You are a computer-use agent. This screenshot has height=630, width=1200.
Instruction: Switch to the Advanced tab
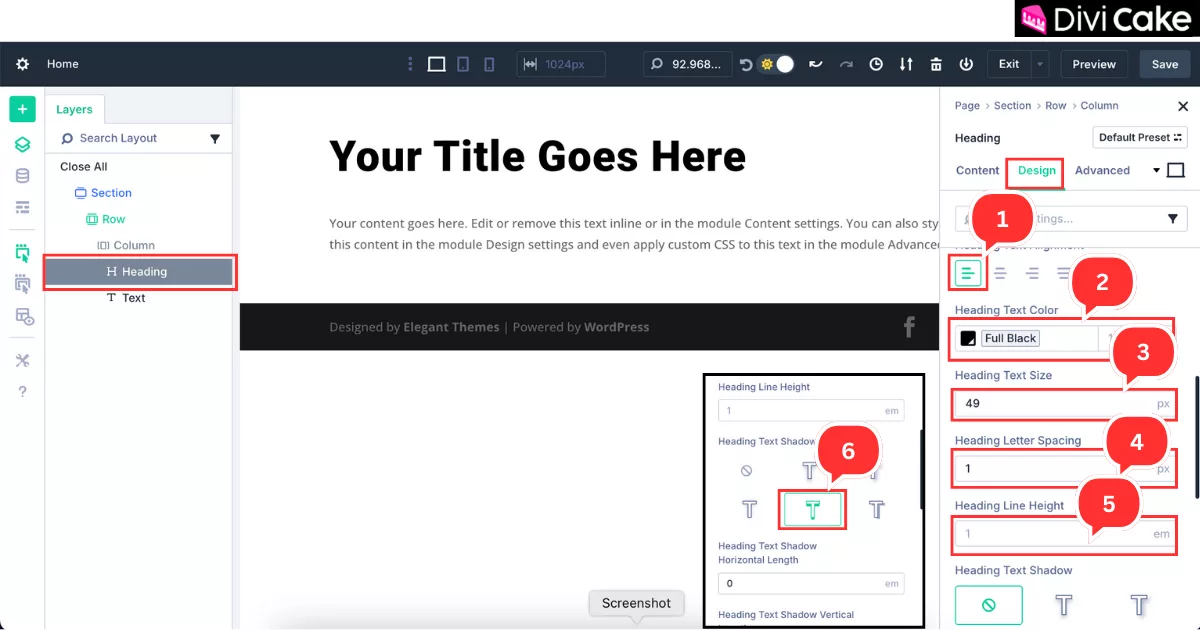[1102, 171]
